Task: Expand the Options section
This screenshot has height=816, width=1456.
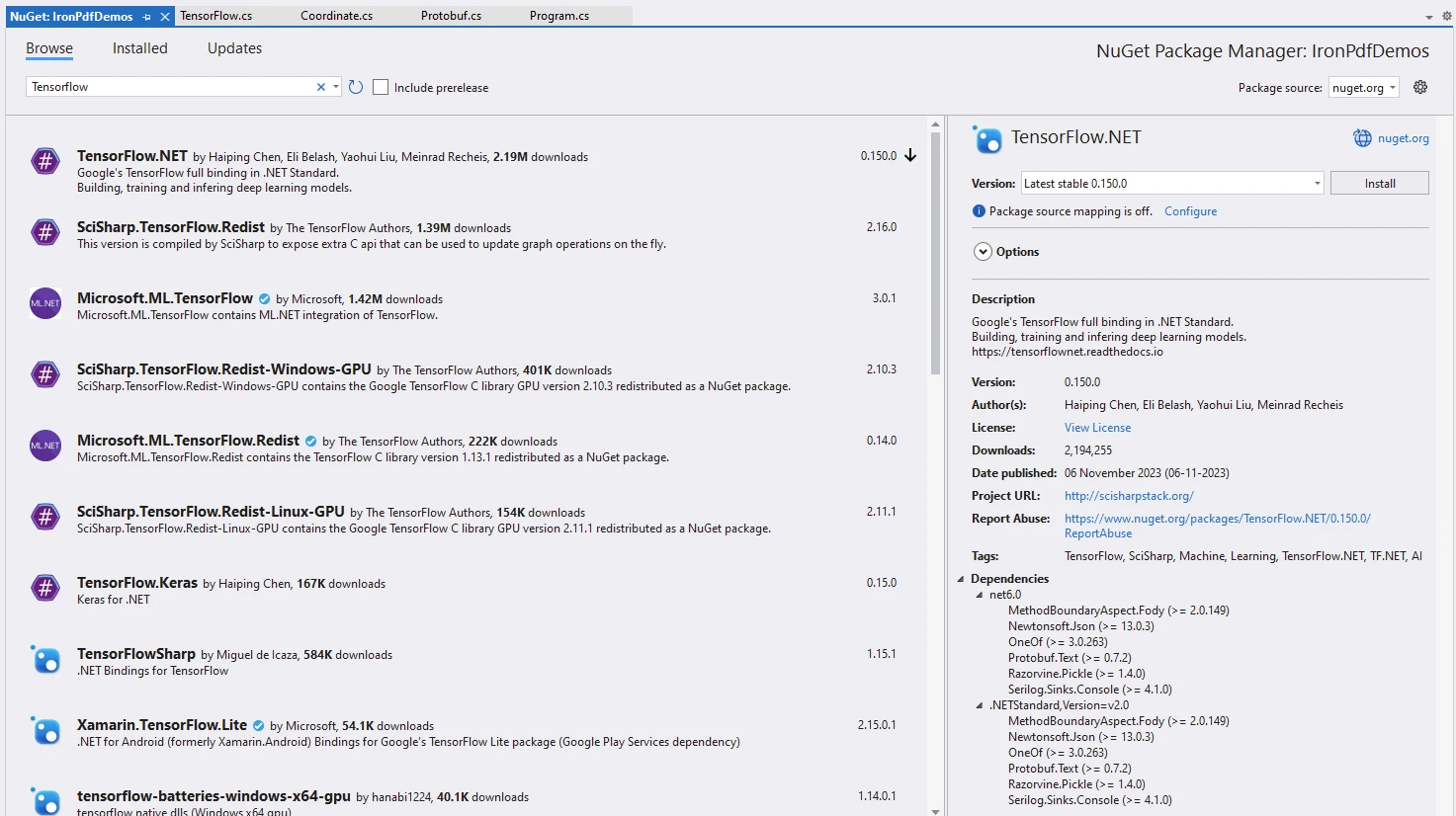Action: click(x=983, y=252)
